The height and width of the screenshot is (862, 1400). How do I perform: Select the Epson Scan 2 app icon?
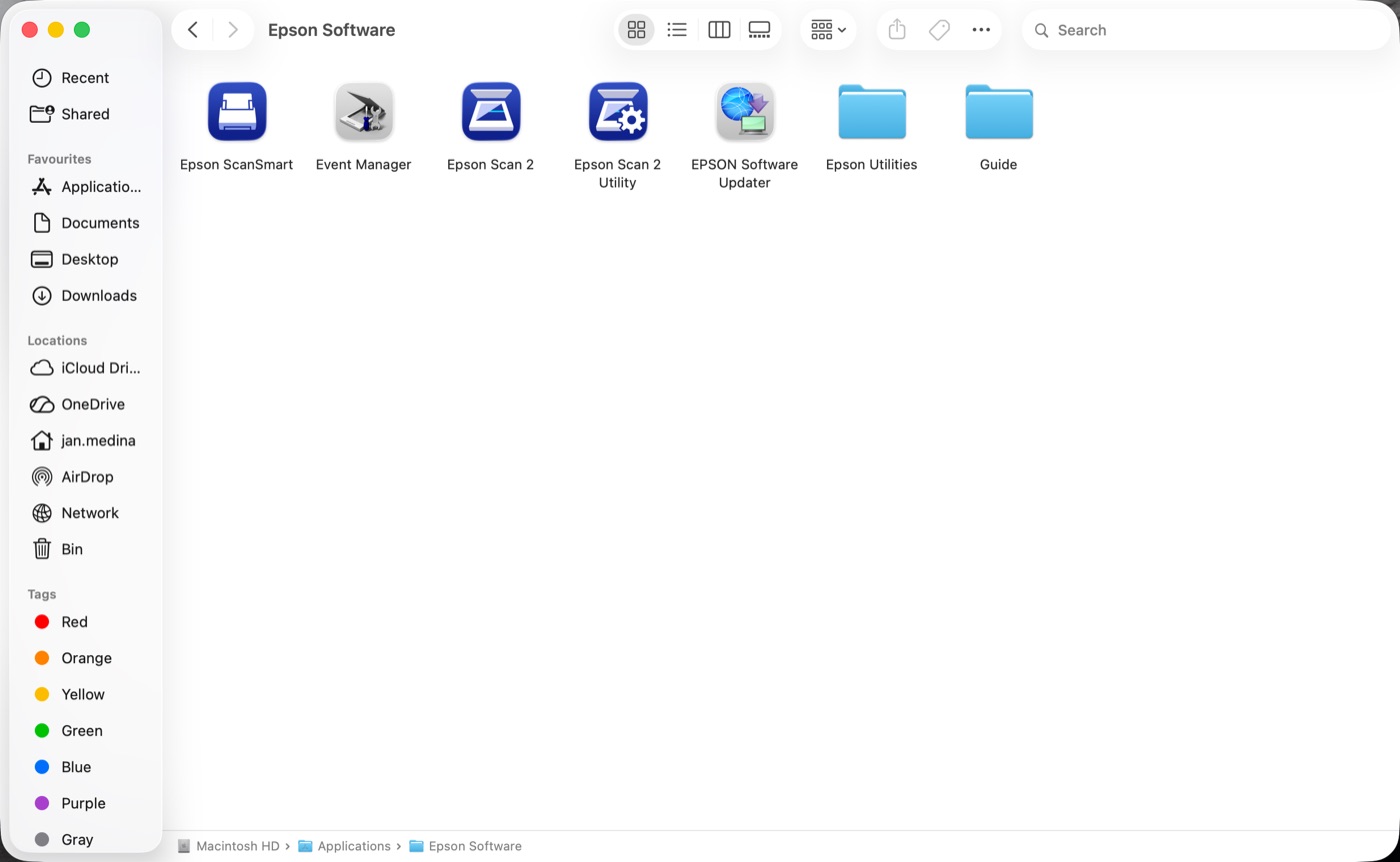coord(491,111)
